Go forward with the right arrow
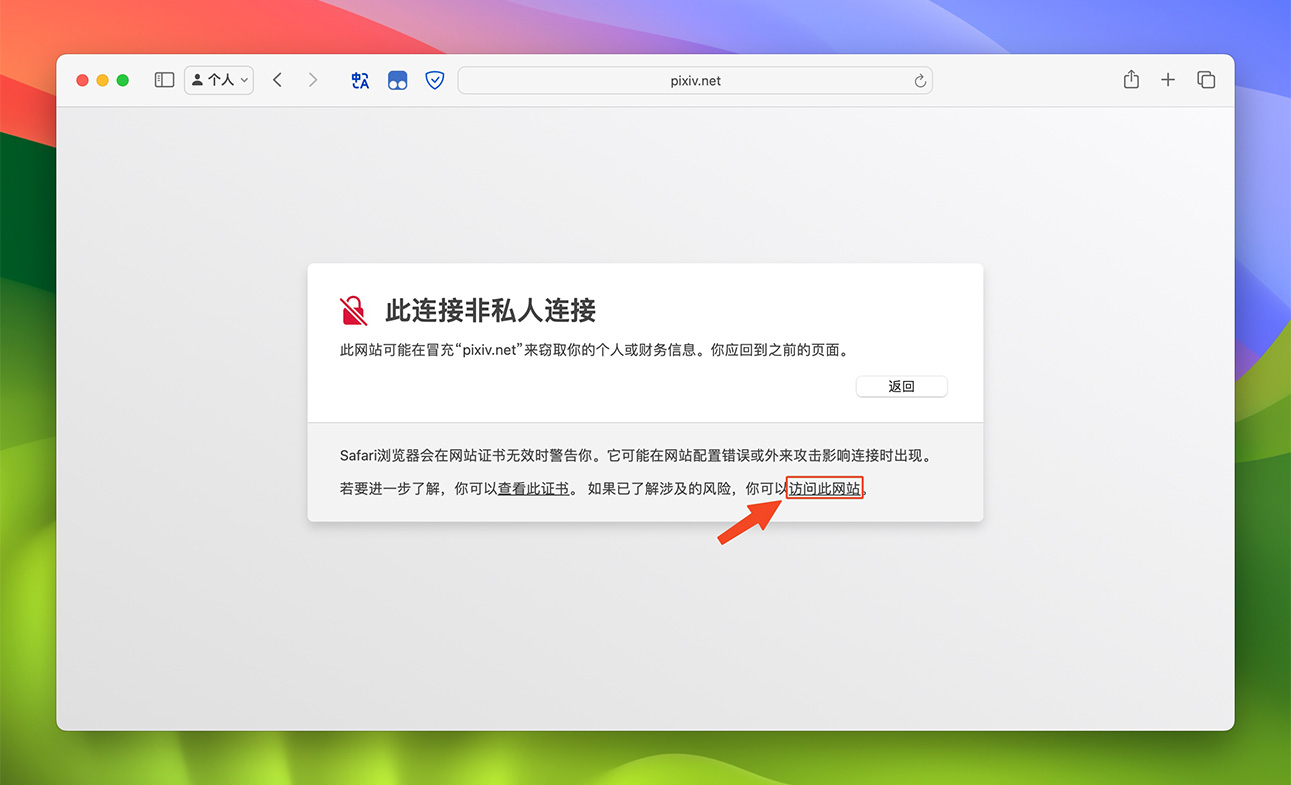This screenshot has height=785, width=1291. coord(313,80)
